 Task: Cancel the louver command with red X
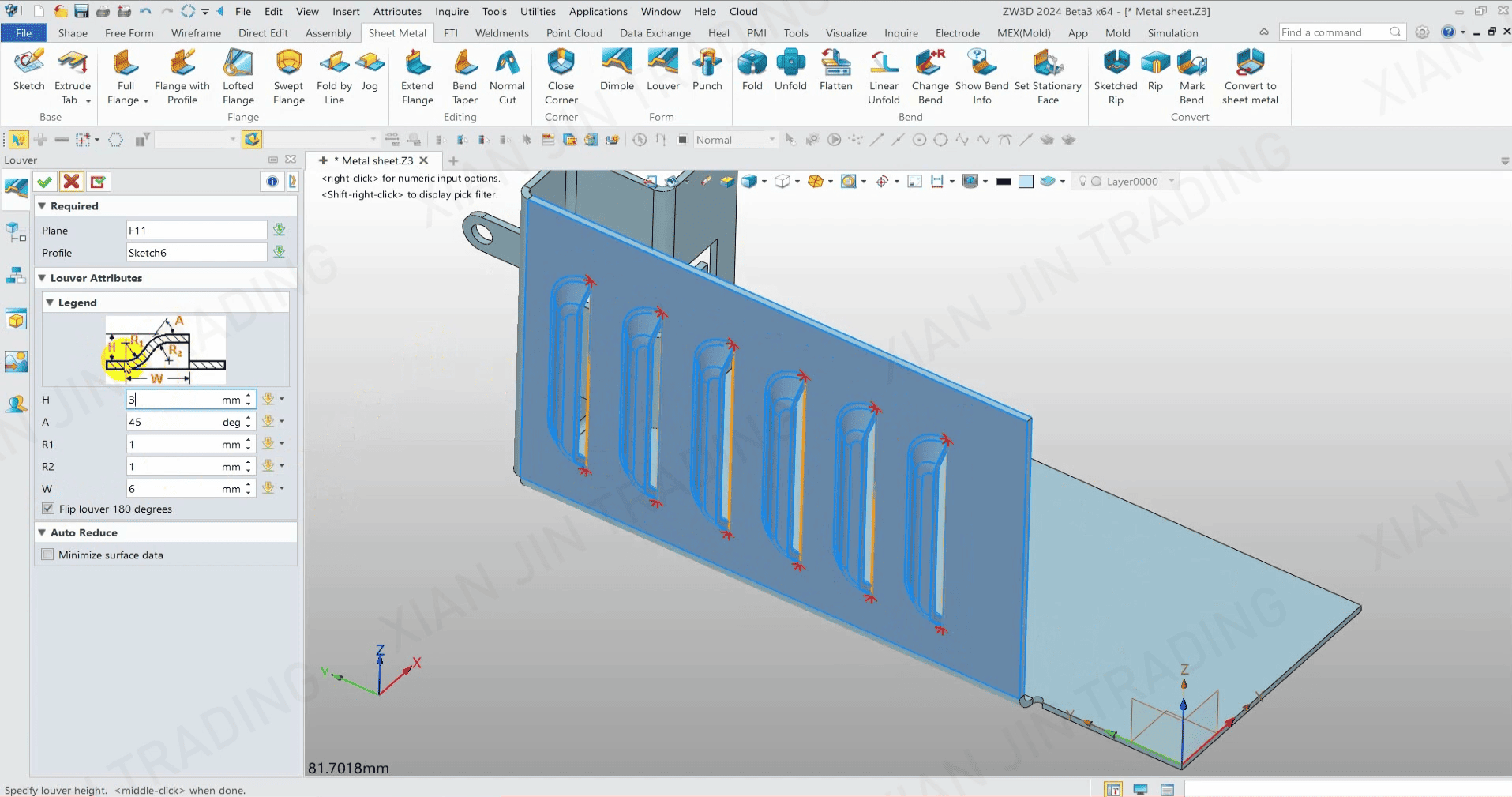[72, 182]
